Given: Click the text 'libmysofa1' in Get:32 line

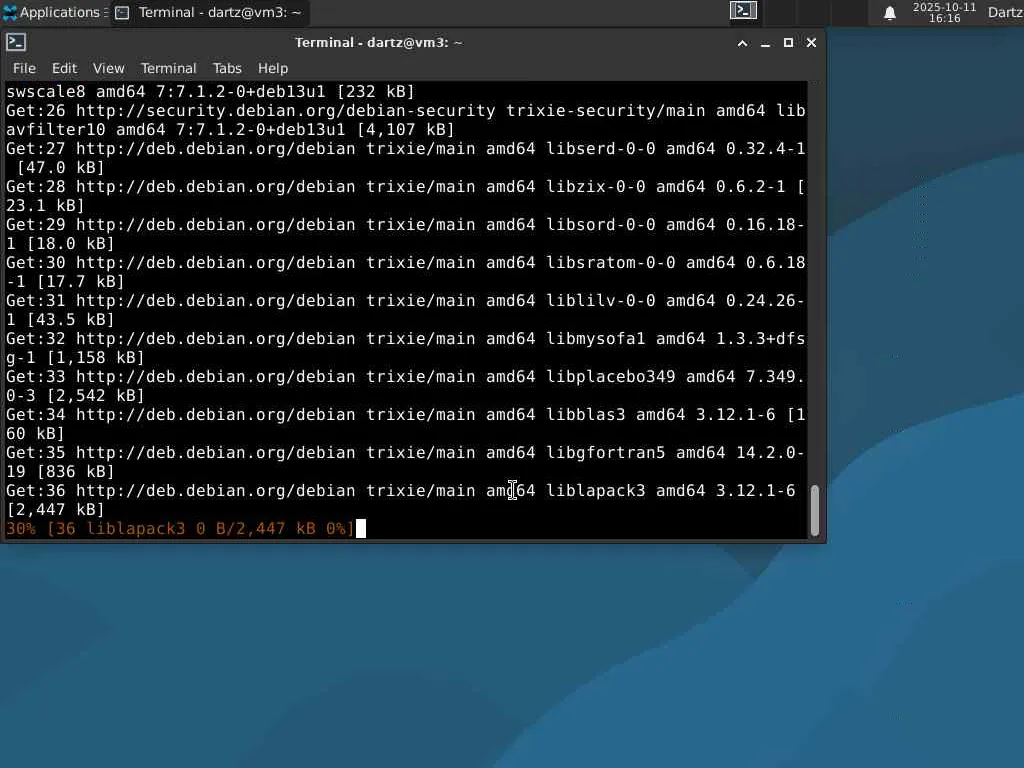Looking at the screenshot, I should coord(596,338).
